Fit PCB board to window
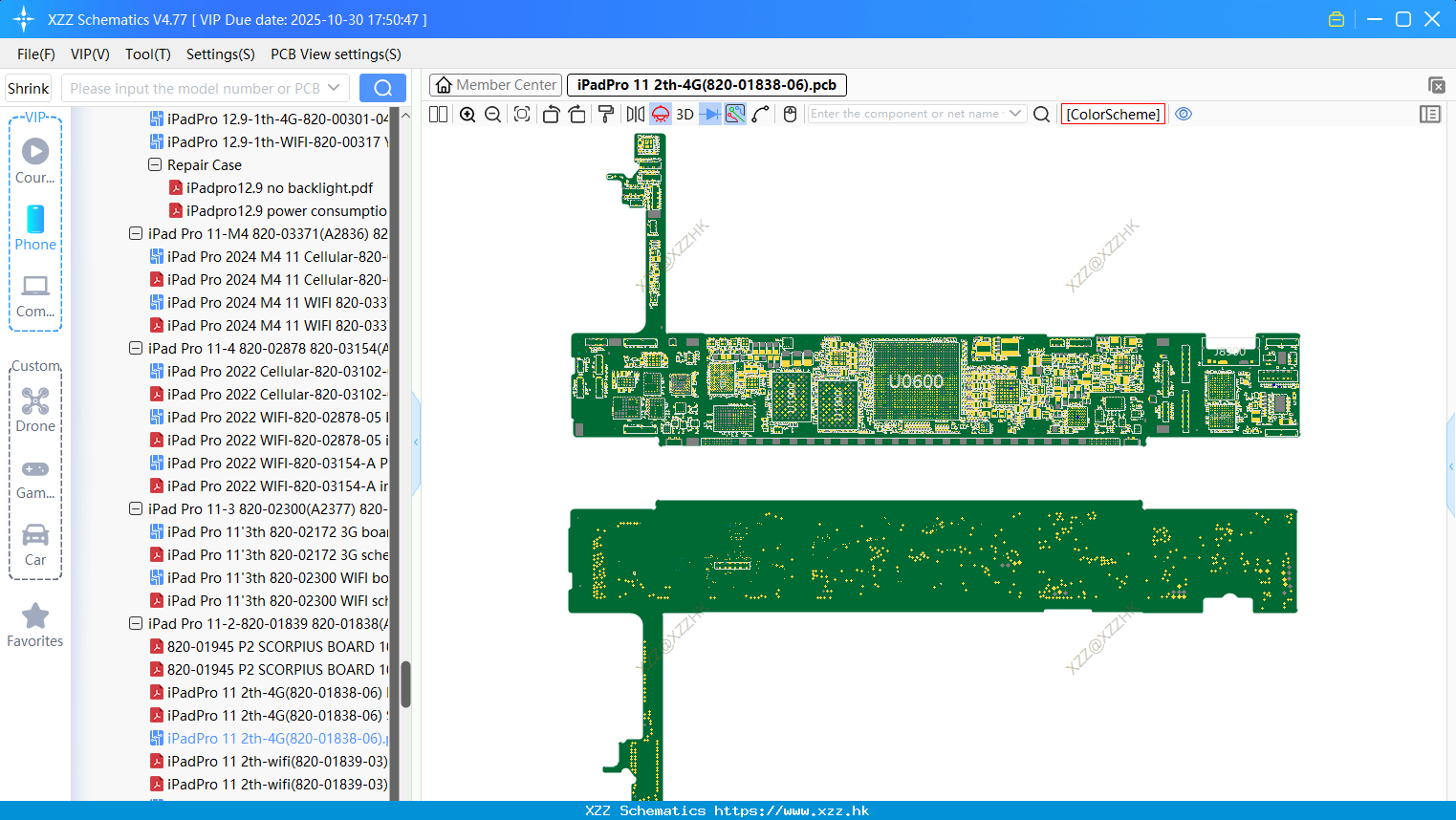The width and height of the screenshot is (1456, 820). (x=522, y=114)
